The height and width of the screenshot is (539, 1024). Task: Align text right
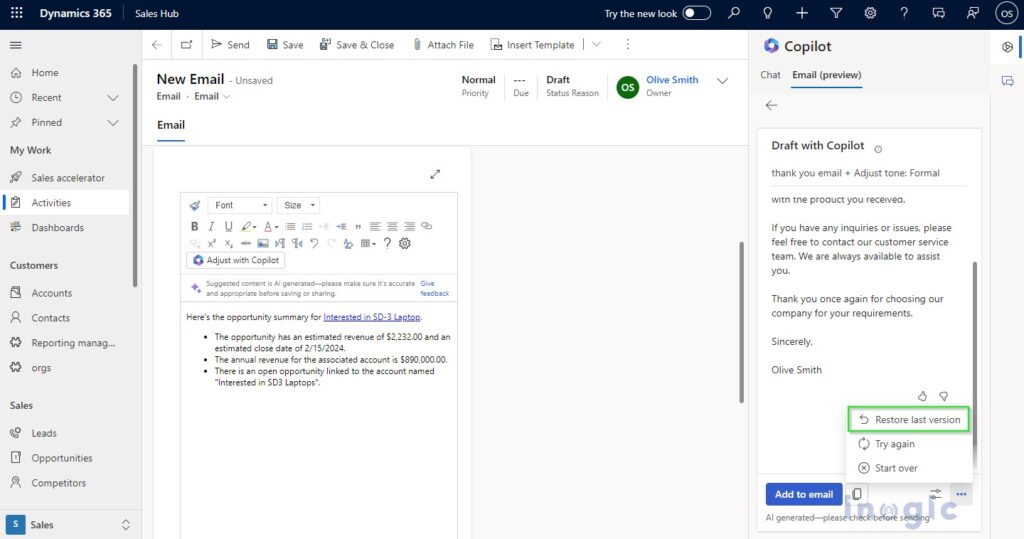pyautogui.click(x=409, y=227)
